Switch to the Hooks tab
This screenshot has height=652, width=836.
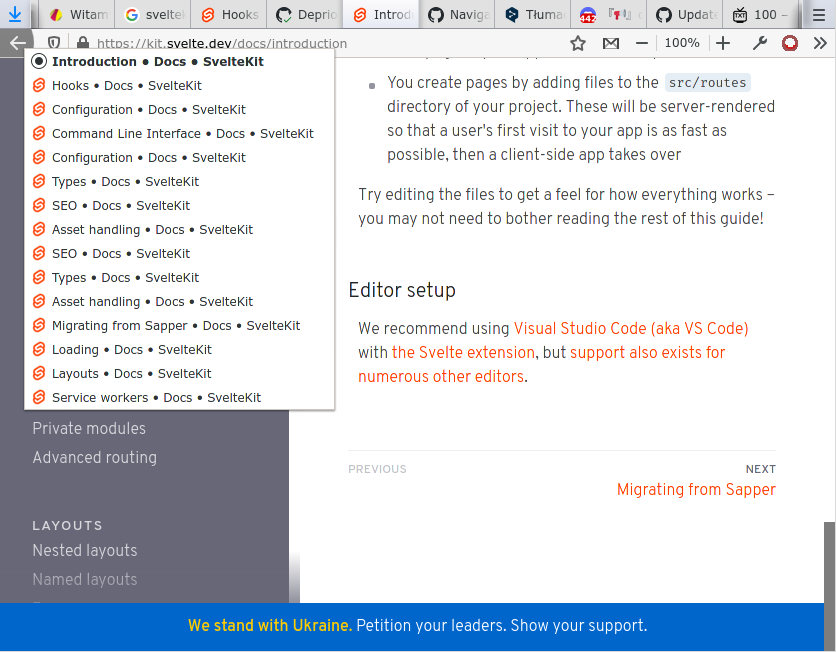(229, 15)
